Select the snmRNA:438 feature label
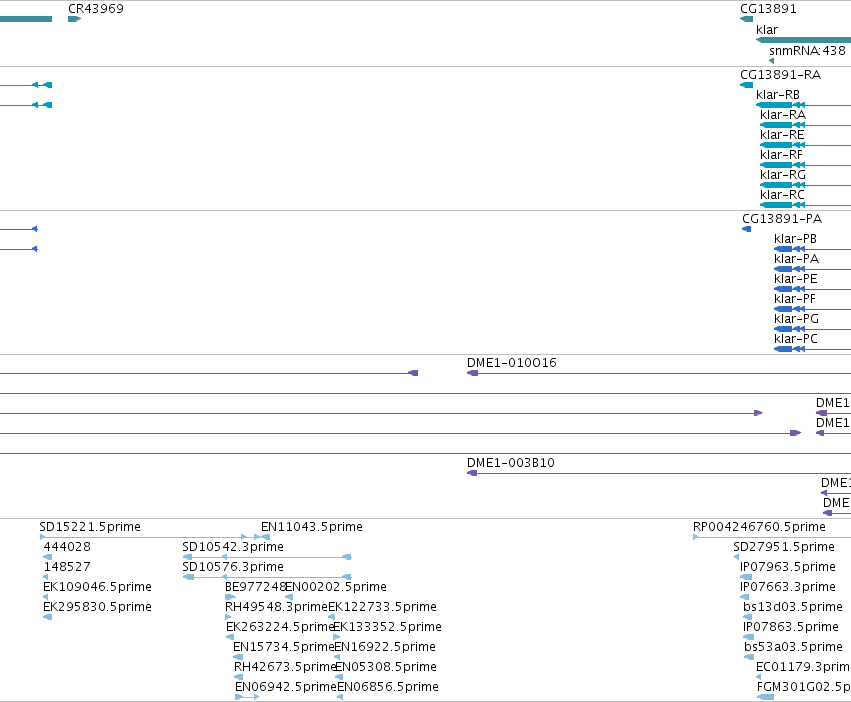Image resolution: width=851 pixels, height=702 pixels. (x=807, y=50)
